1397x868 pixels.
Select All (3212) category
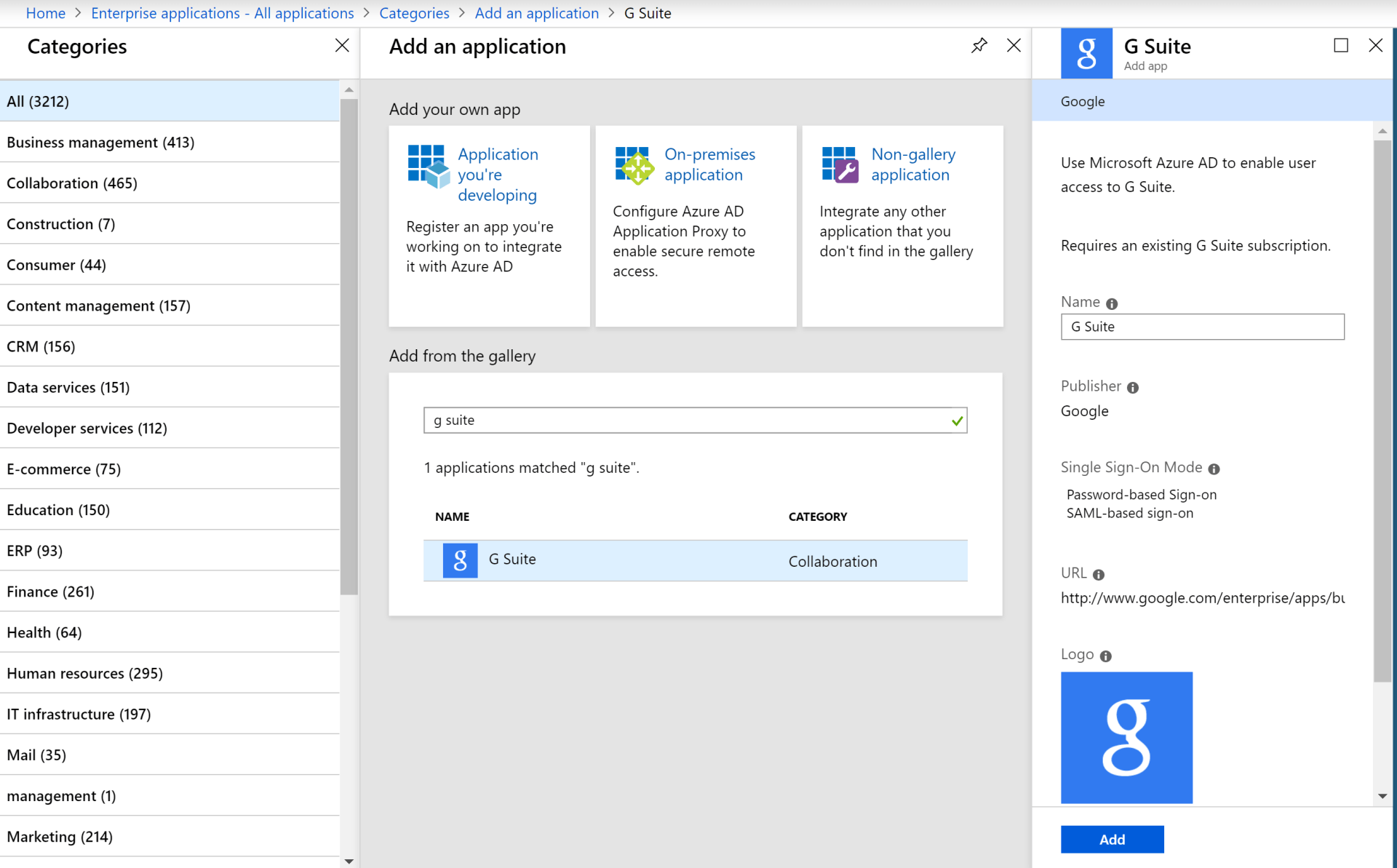(170, 101)
